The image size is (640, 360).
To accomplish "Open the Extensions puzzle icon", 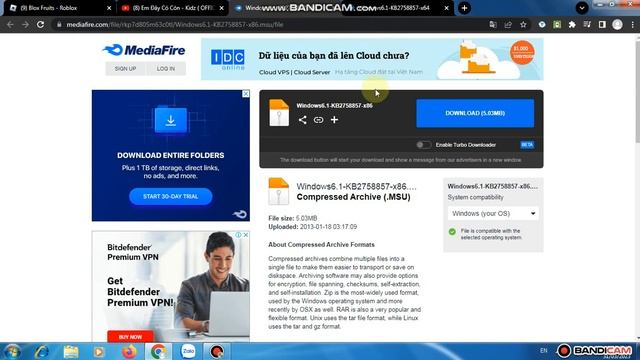I will point(572,24).
